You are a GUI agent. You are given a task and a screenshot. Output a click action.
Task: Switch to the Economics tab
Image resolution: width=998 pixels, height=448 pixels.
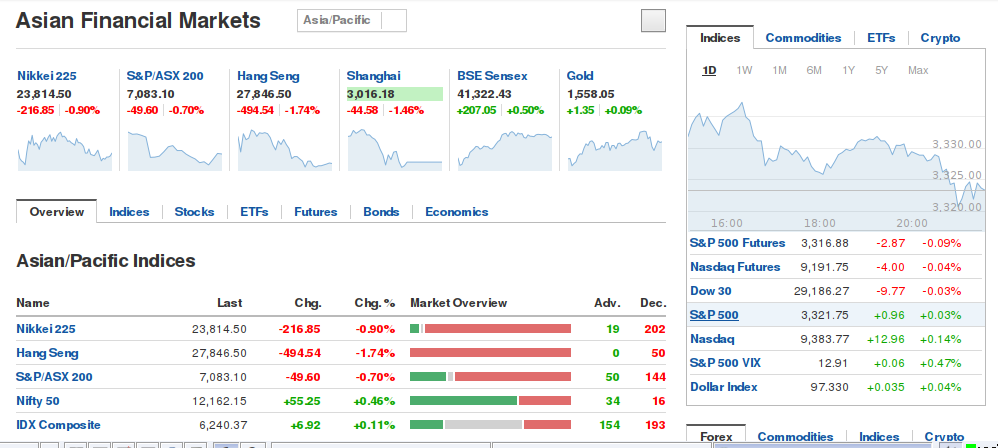pyautogui.click(x=456, y=212)
